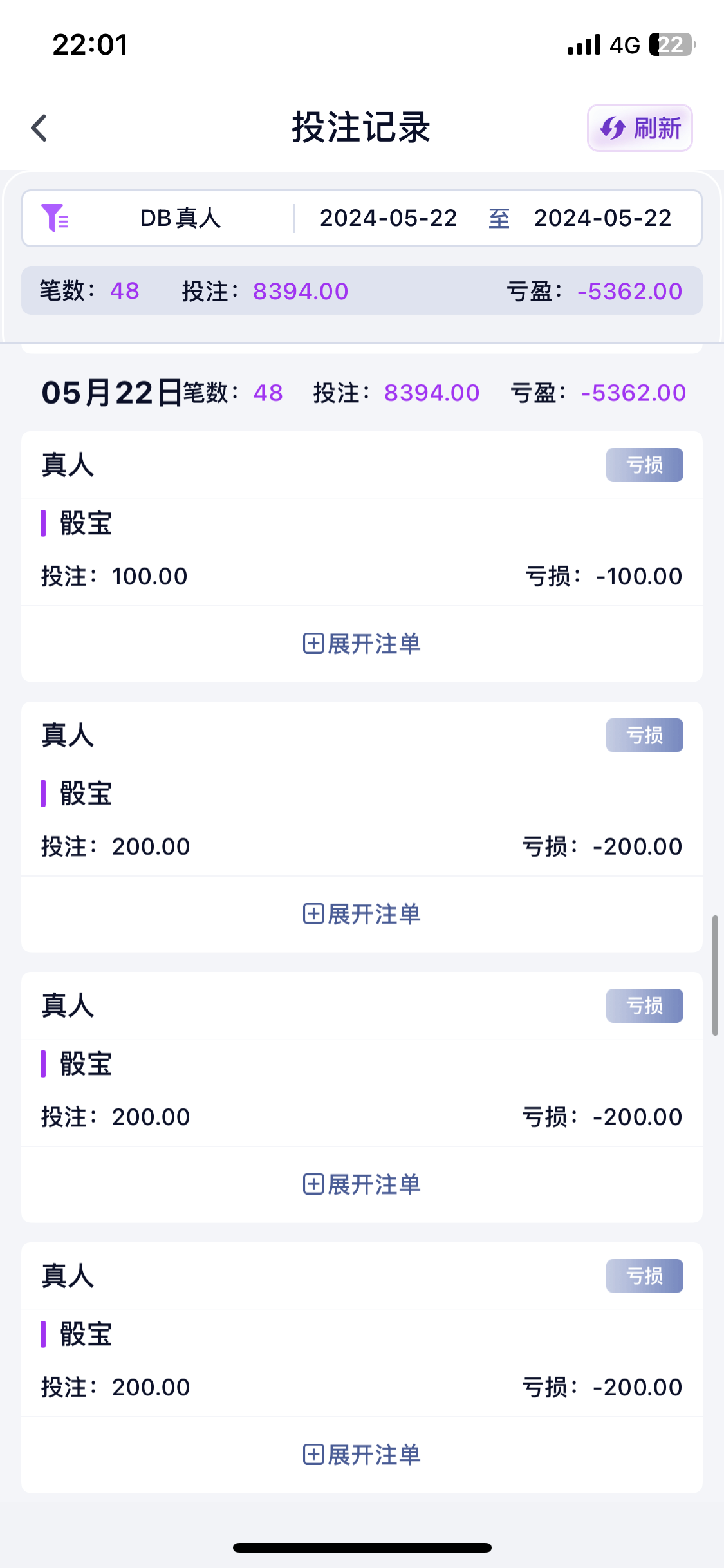Viewport: 724px width, 1568px height.
Task: Tap the 投注记录 page title
Action: click(x=361, y=127)
